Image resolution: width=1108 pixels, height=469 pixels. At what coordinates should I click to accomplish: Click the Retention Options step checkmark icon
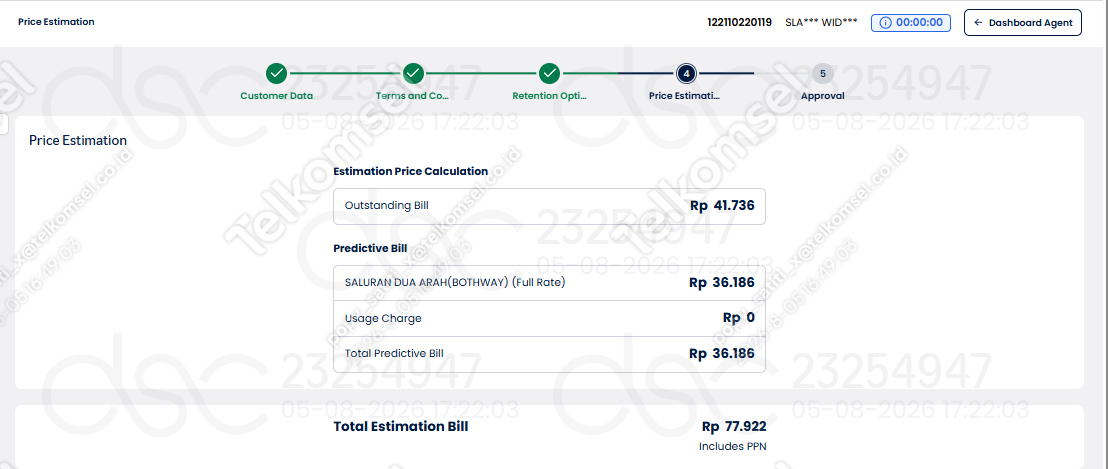550,73
